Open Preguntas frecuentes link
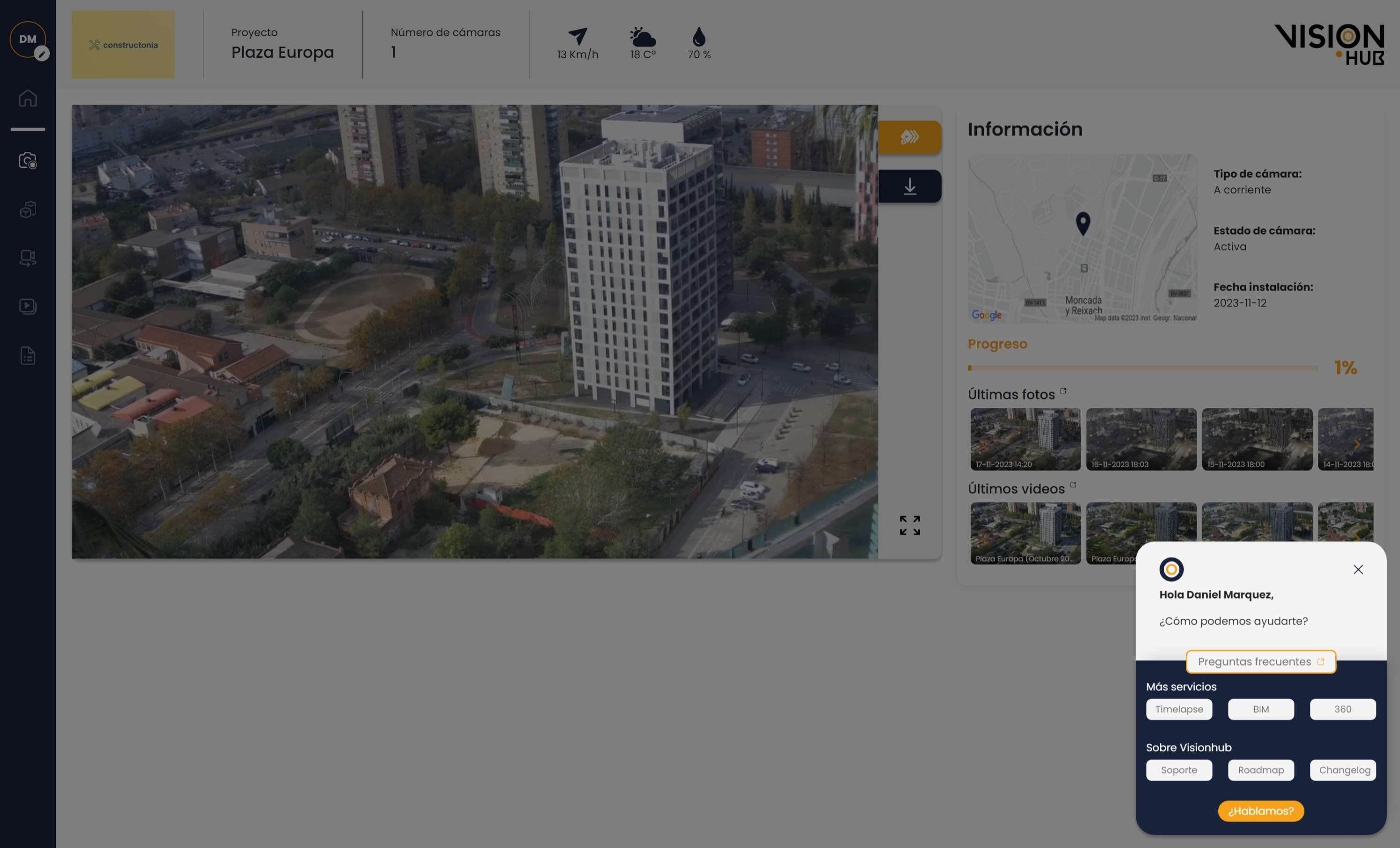Screen dimensions: 1400x848 coord(1261,661)
